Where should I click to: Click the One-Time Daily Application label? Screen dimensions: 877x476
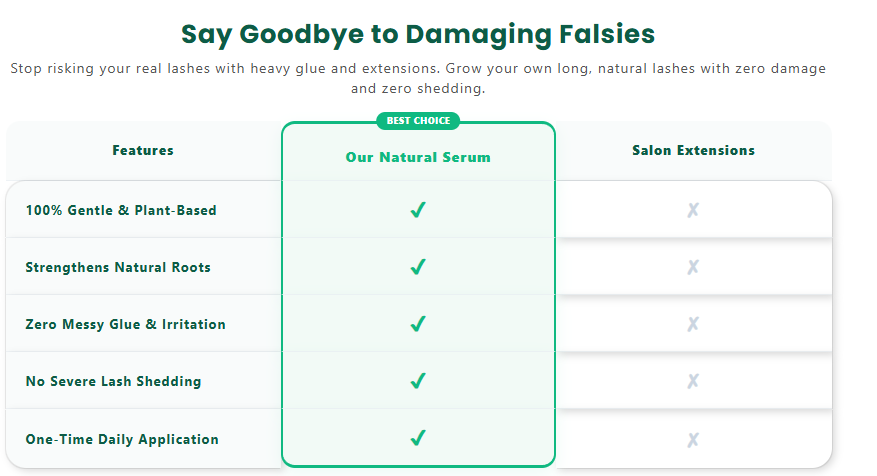122,439
